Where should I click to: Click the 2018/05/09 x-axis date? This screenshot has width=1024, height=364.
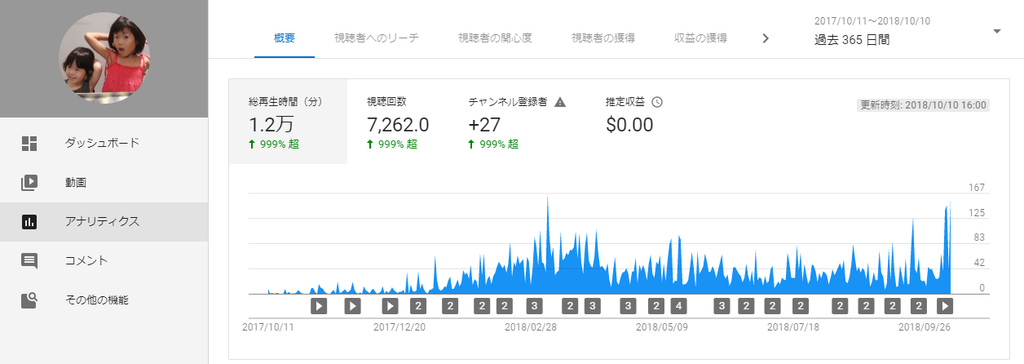662,327
